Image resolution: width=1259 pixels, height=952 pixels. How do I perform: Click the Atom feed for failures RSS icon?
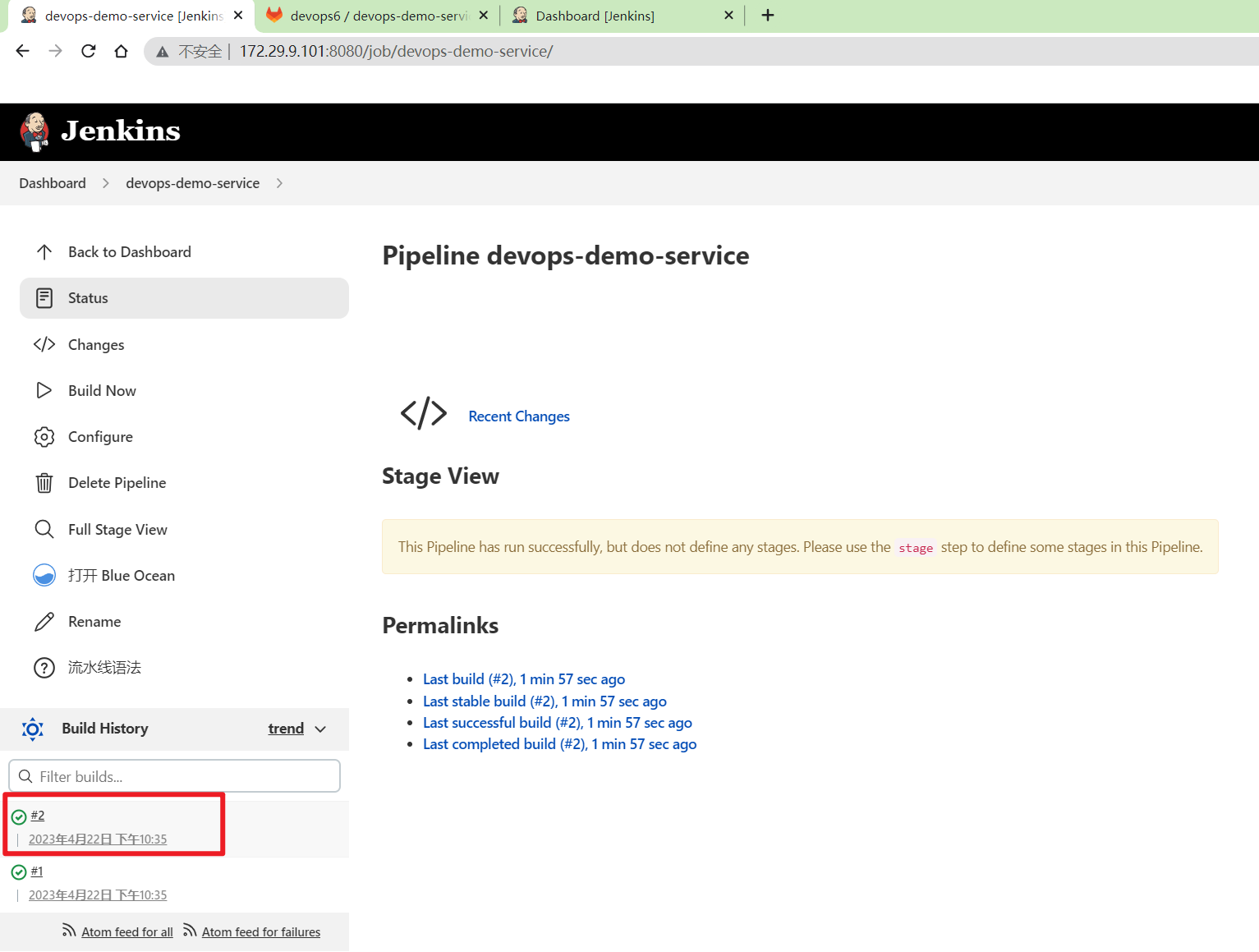(190, 931)
